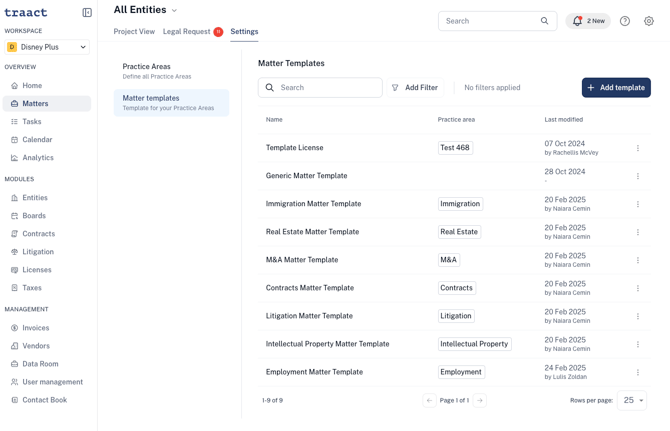Viewport: 670px width, 431px height.
Task: Open row menu for Immigration Matter Template
Action: tap(638, 204)
